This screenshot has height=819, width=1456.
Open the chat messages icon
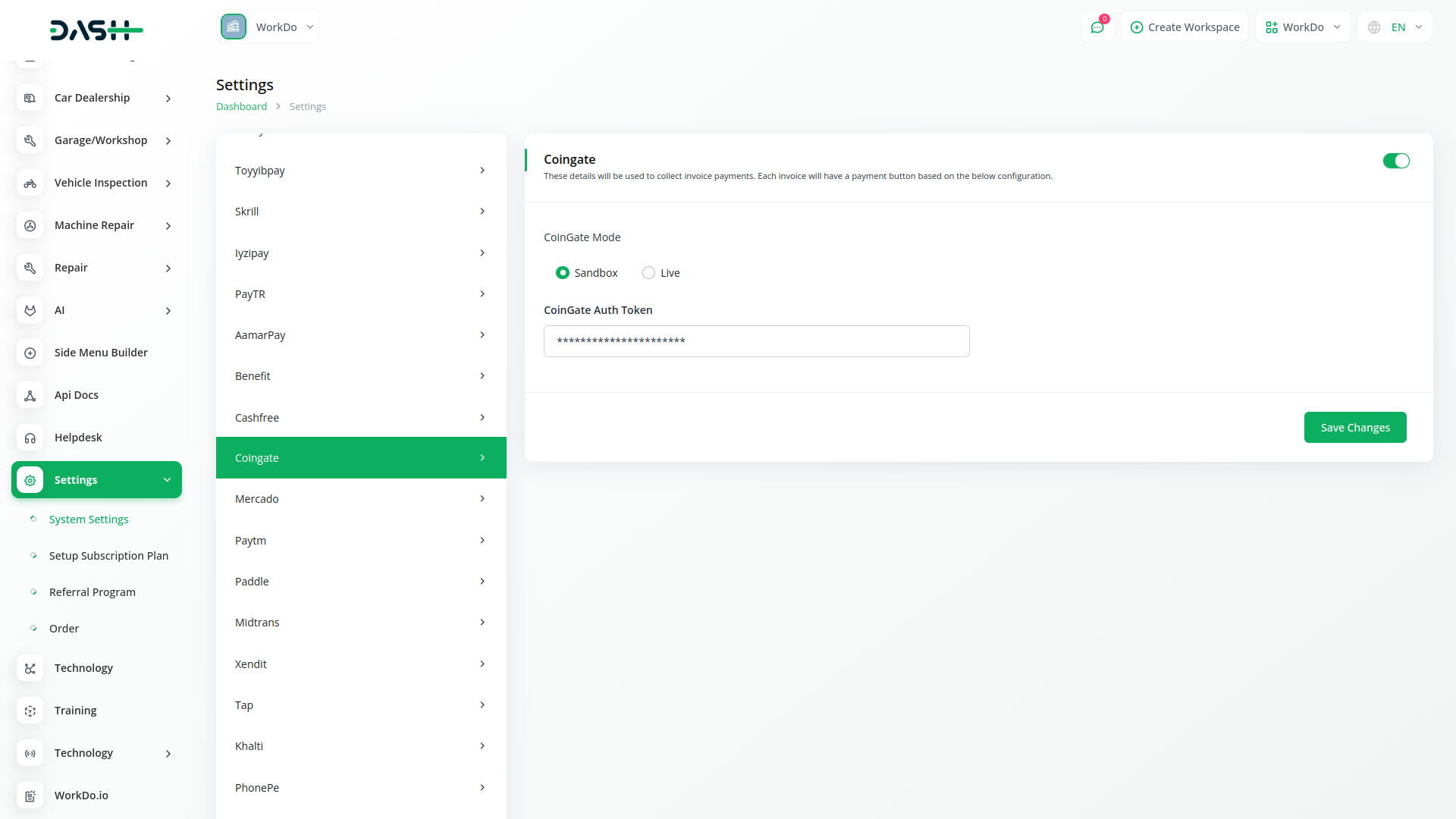click(1097, 27)
